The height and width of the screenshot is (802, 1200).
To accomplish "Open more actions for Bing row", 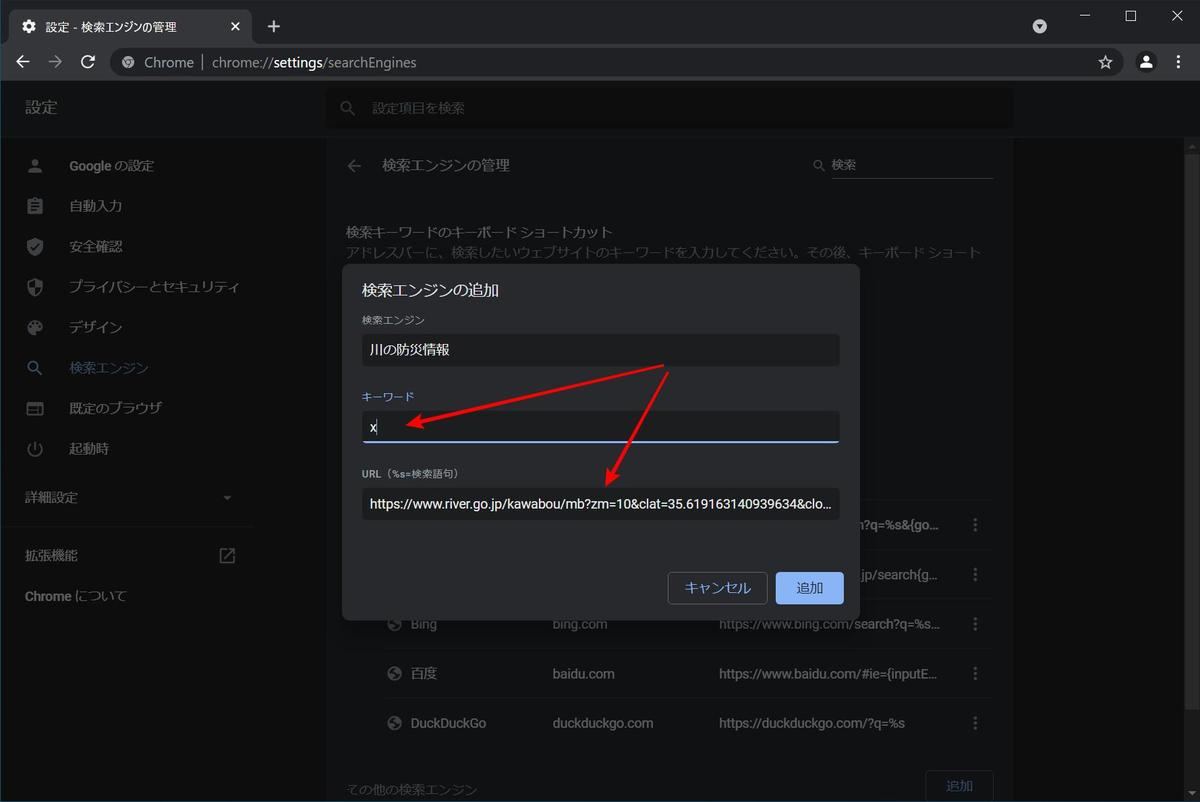I will point(975,624).
